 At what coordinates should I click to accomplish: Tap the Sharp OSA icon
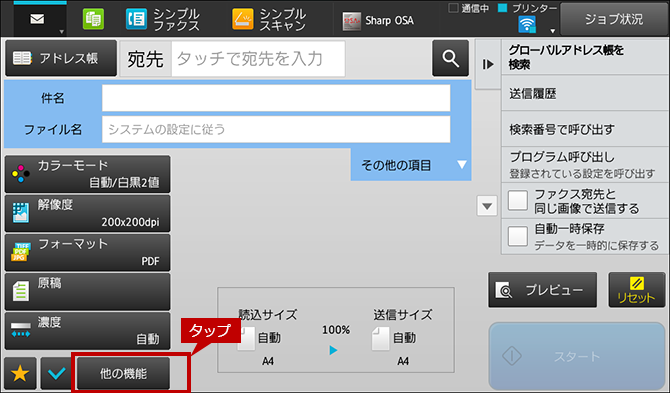[352, 21]
